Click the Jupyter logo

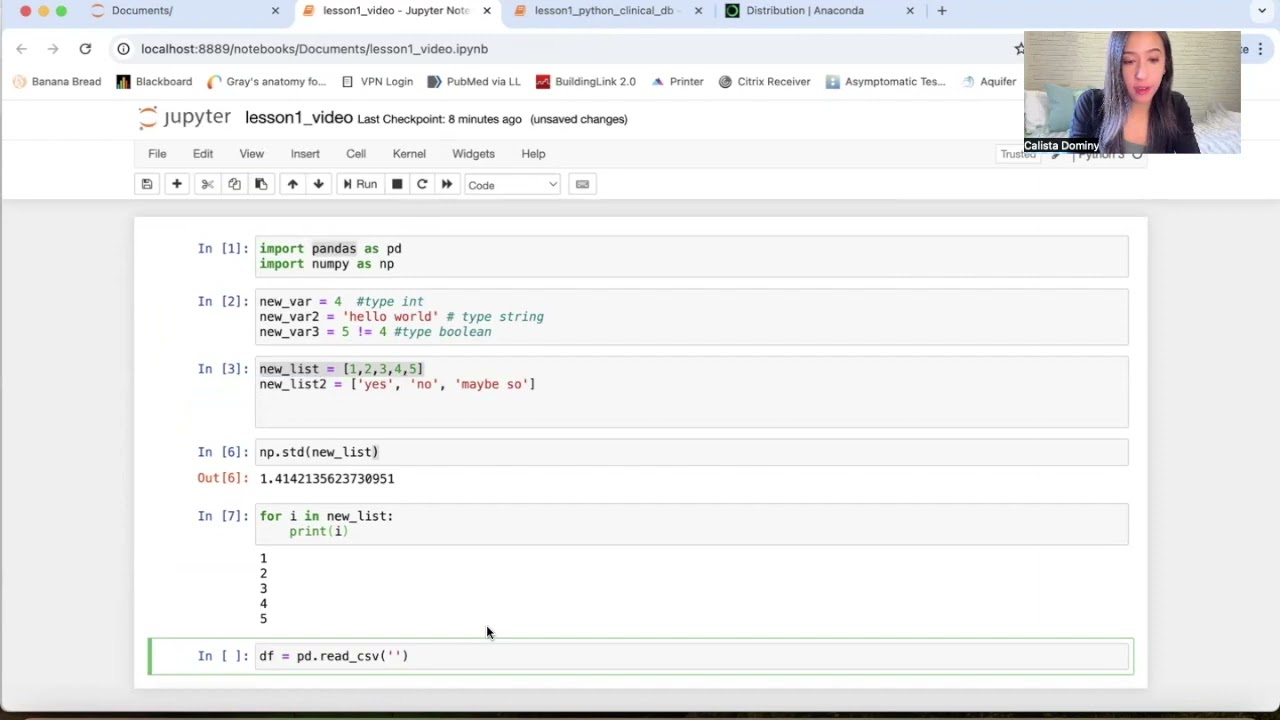185,118
